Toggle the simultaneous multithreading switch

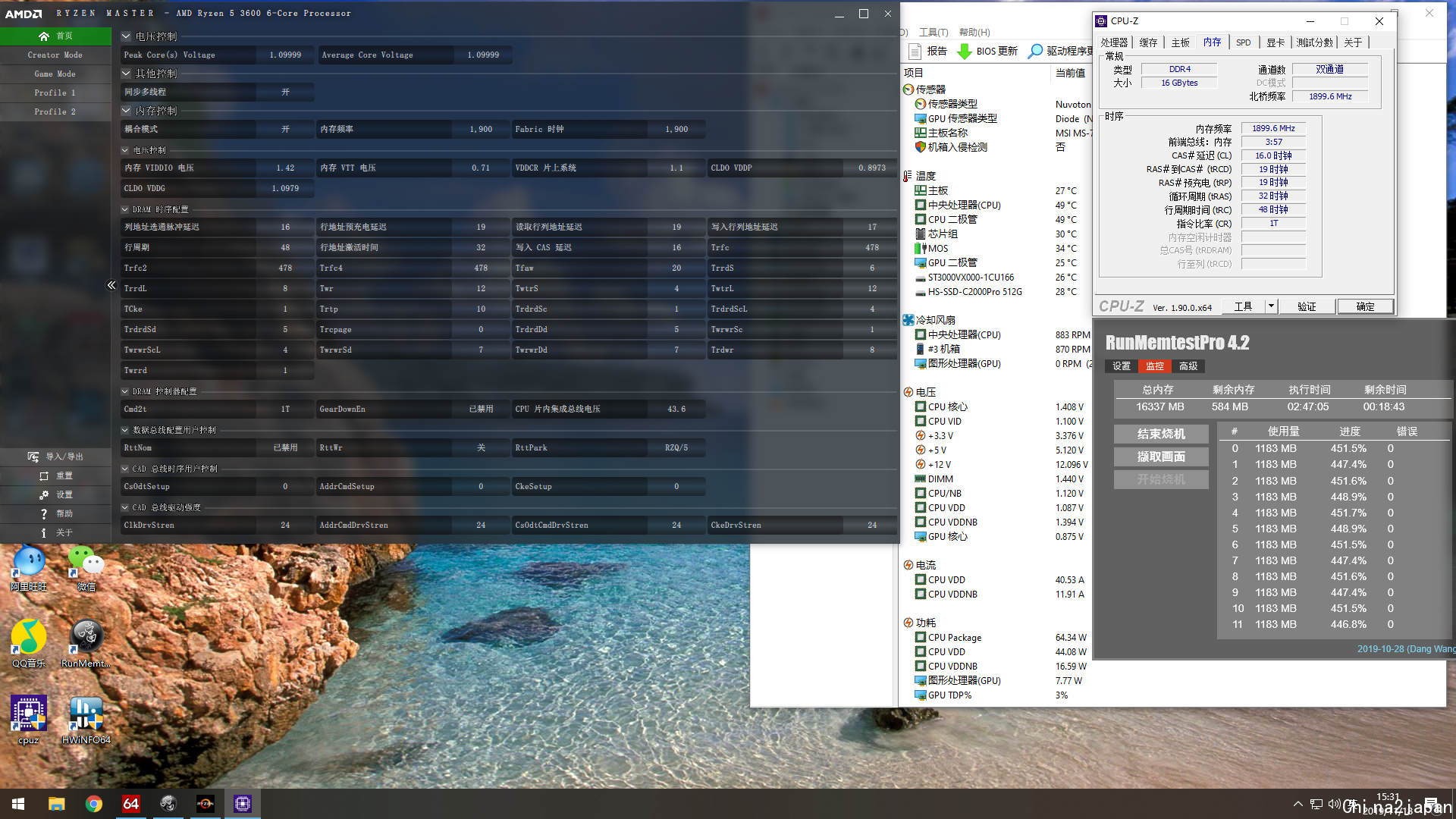click(x=285, y=92)
